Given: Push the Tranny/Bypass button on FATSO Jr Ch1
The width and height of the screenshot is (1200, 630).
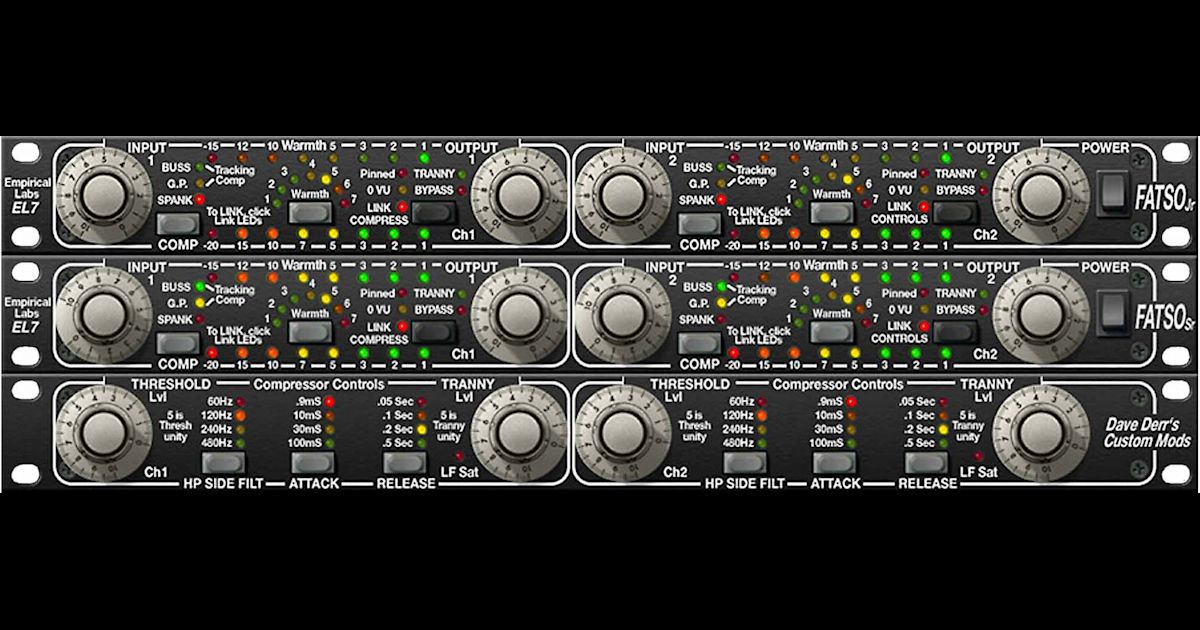Looking at the screenshot, I should point(434,212).
